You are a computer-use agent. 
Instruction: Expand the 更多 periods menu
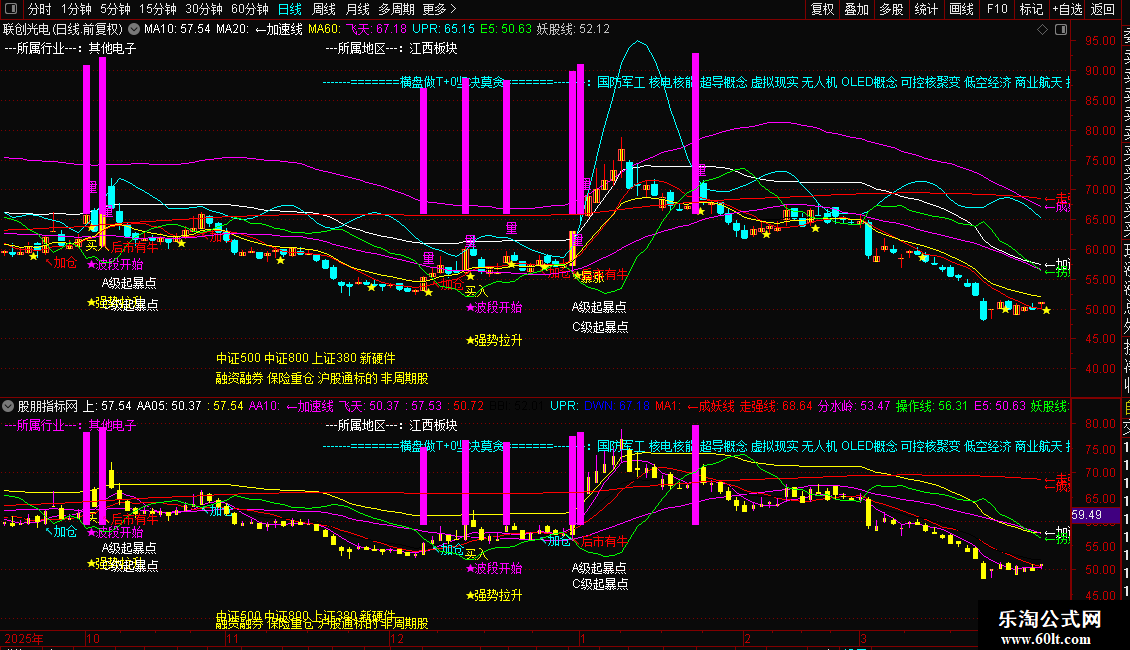coord(440,9)
